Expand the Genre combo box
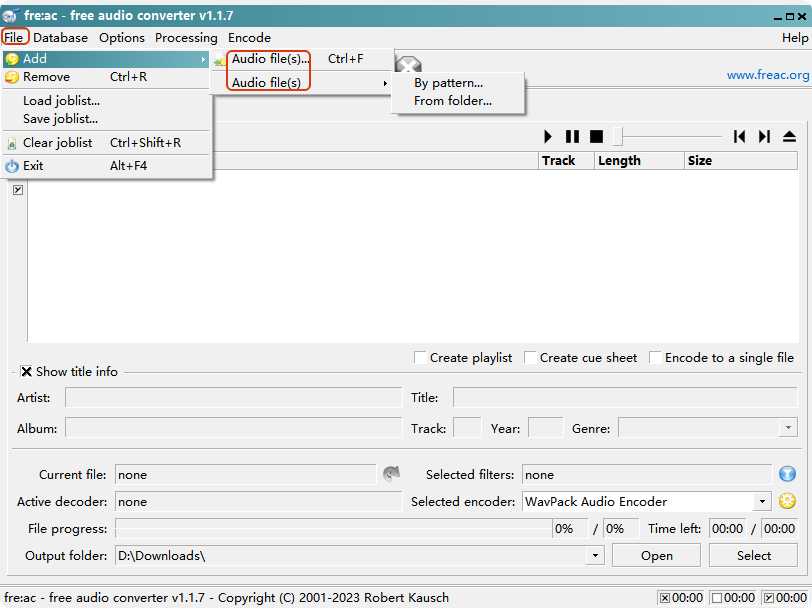The width and height of the screenshot is (812, 608). tap(788, 428)
